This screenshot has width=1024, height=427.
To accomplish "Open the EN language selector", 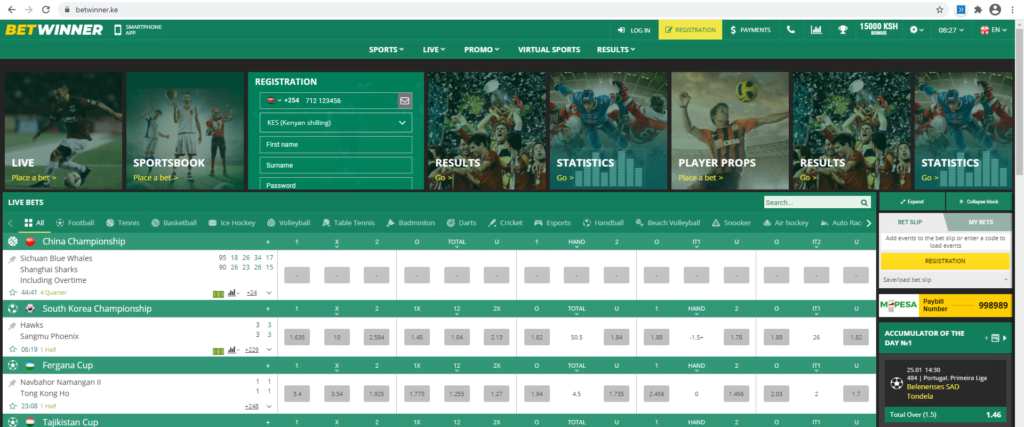I will (994, 30).
